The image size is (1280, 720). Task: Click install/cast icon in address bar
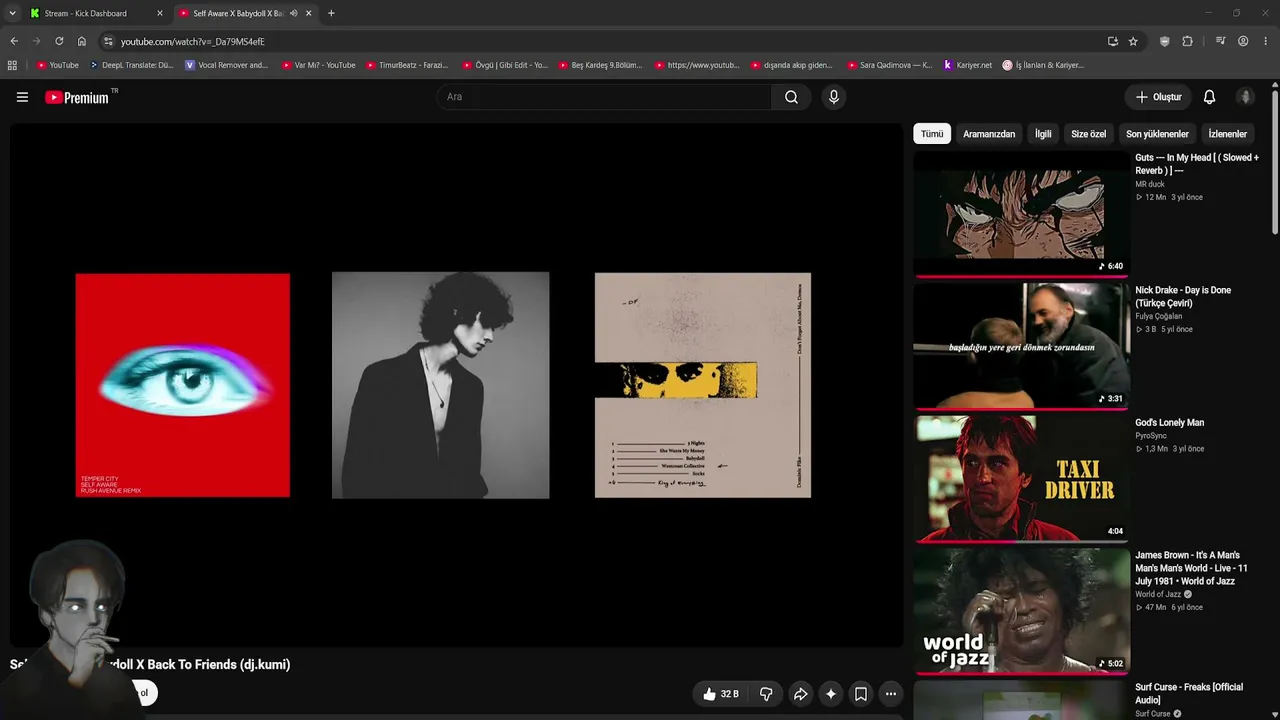click(x=1112, y=41)
